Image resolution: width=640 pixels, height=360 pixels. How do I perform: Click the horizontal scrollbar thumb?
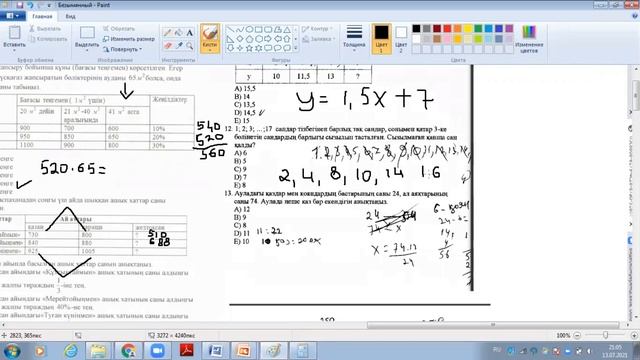click(493, 325)
